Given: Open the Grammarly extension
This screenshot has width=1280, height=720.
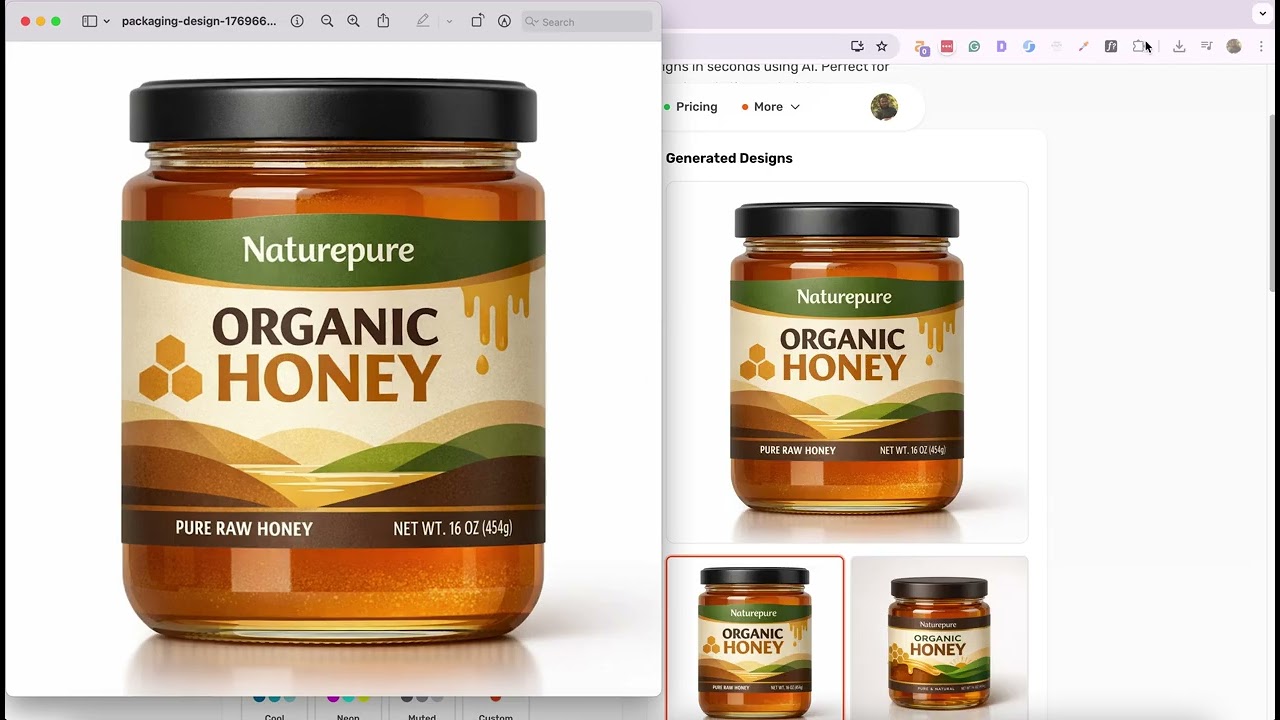Looking at the screenshot, I should (x=974, y=46).
